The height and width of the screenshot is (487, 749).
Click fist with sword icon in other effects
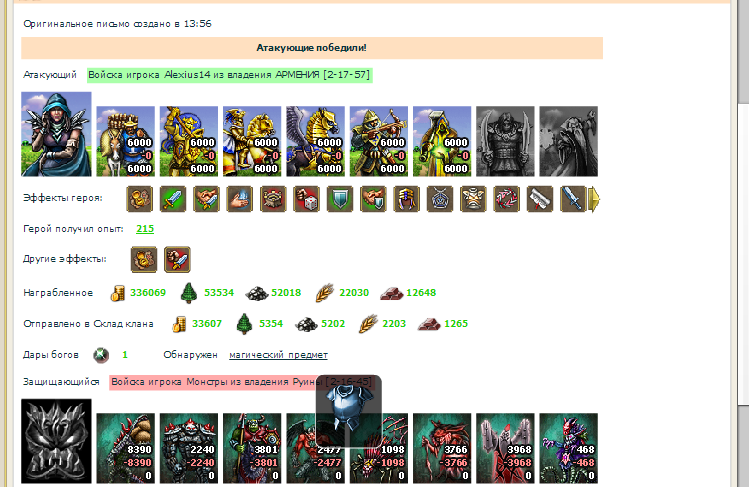pyautogui.click(x=177, y=259)
